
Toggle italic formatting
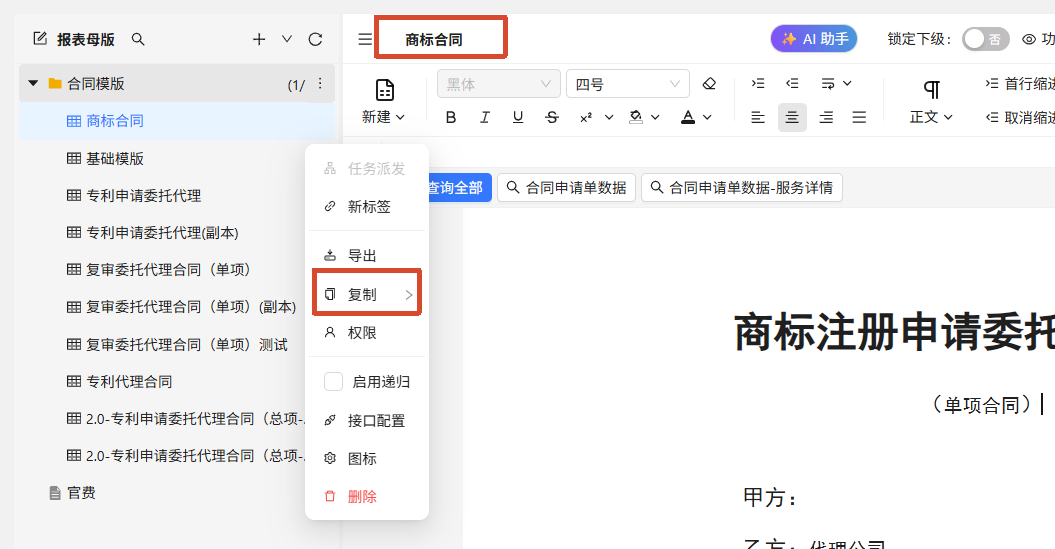[484, 117]
